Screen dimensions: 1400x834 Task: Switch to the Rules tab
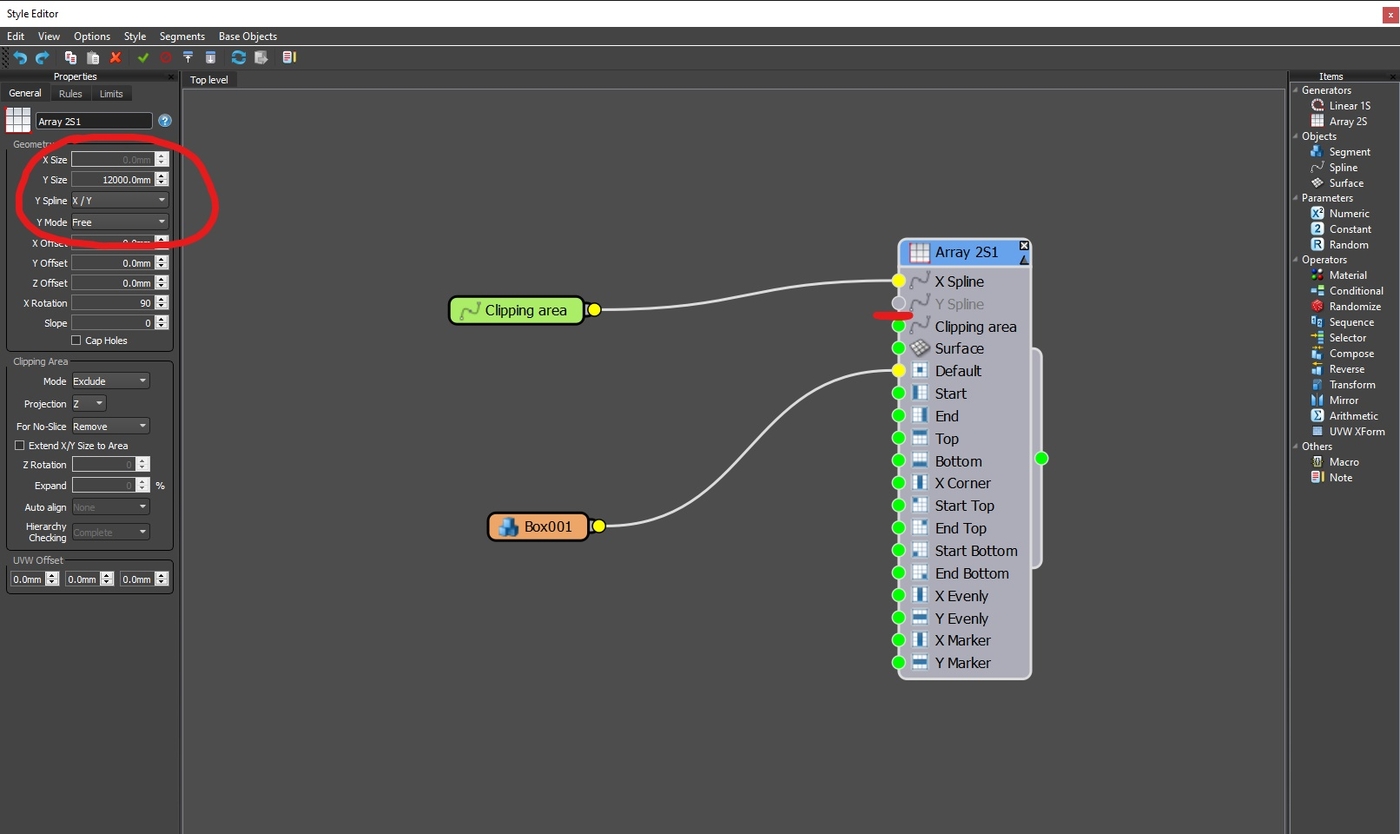70,93
